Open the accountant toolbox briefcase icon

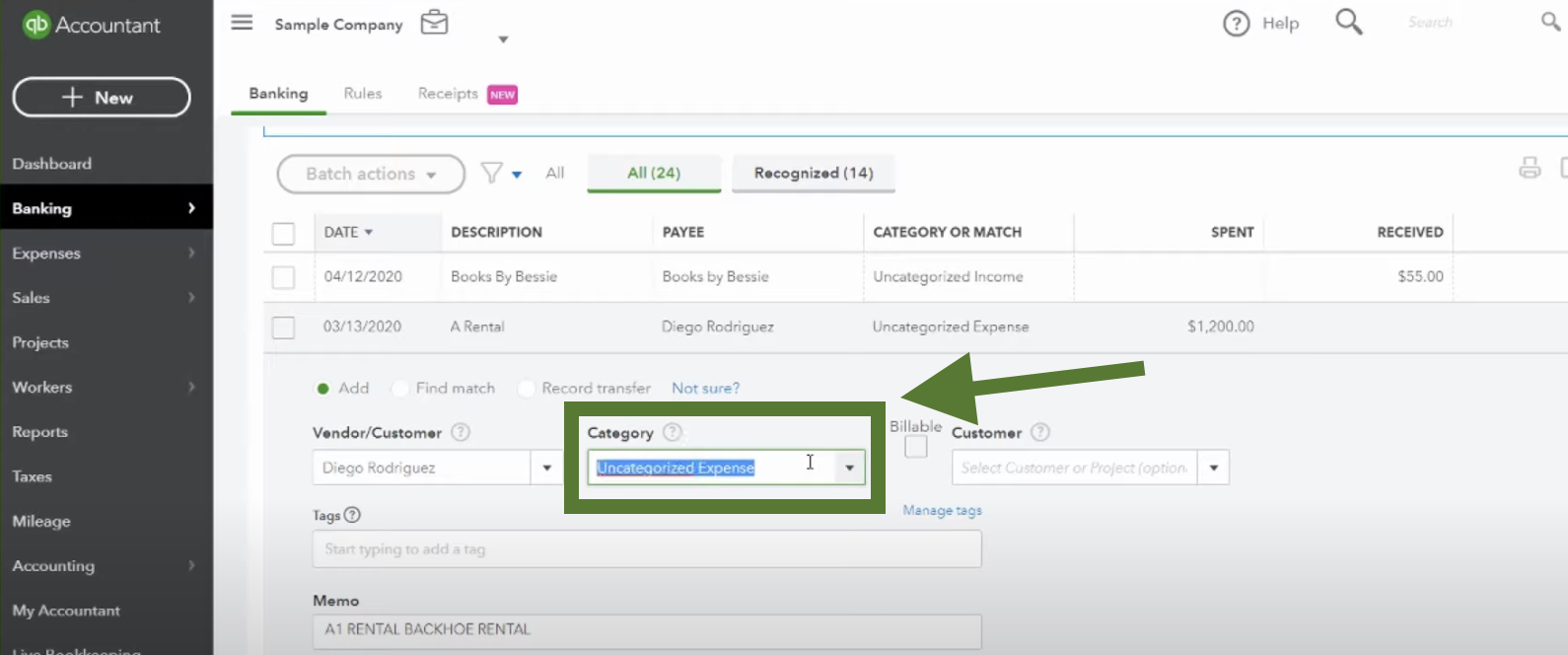pos(434,23)
